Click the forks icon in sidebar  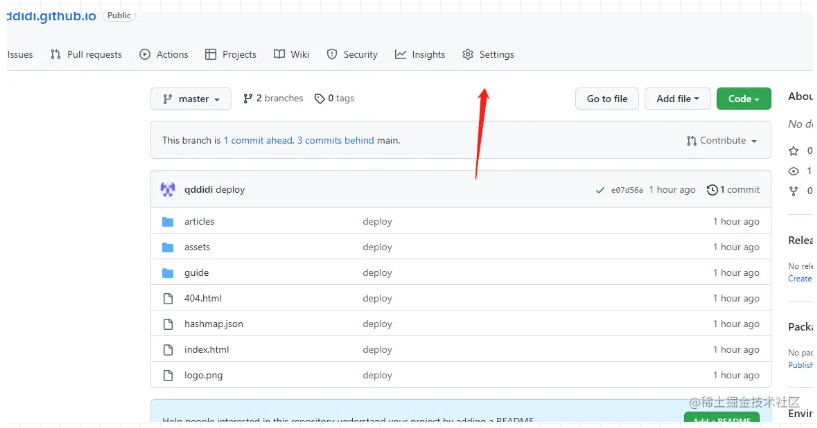point(794,191)
